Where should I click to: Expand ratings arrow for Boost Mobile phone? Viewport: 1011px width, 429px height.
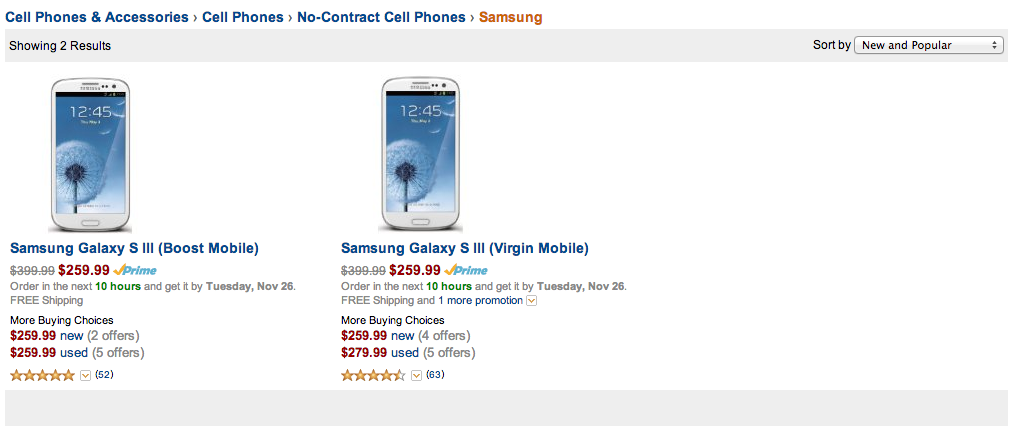85,376
